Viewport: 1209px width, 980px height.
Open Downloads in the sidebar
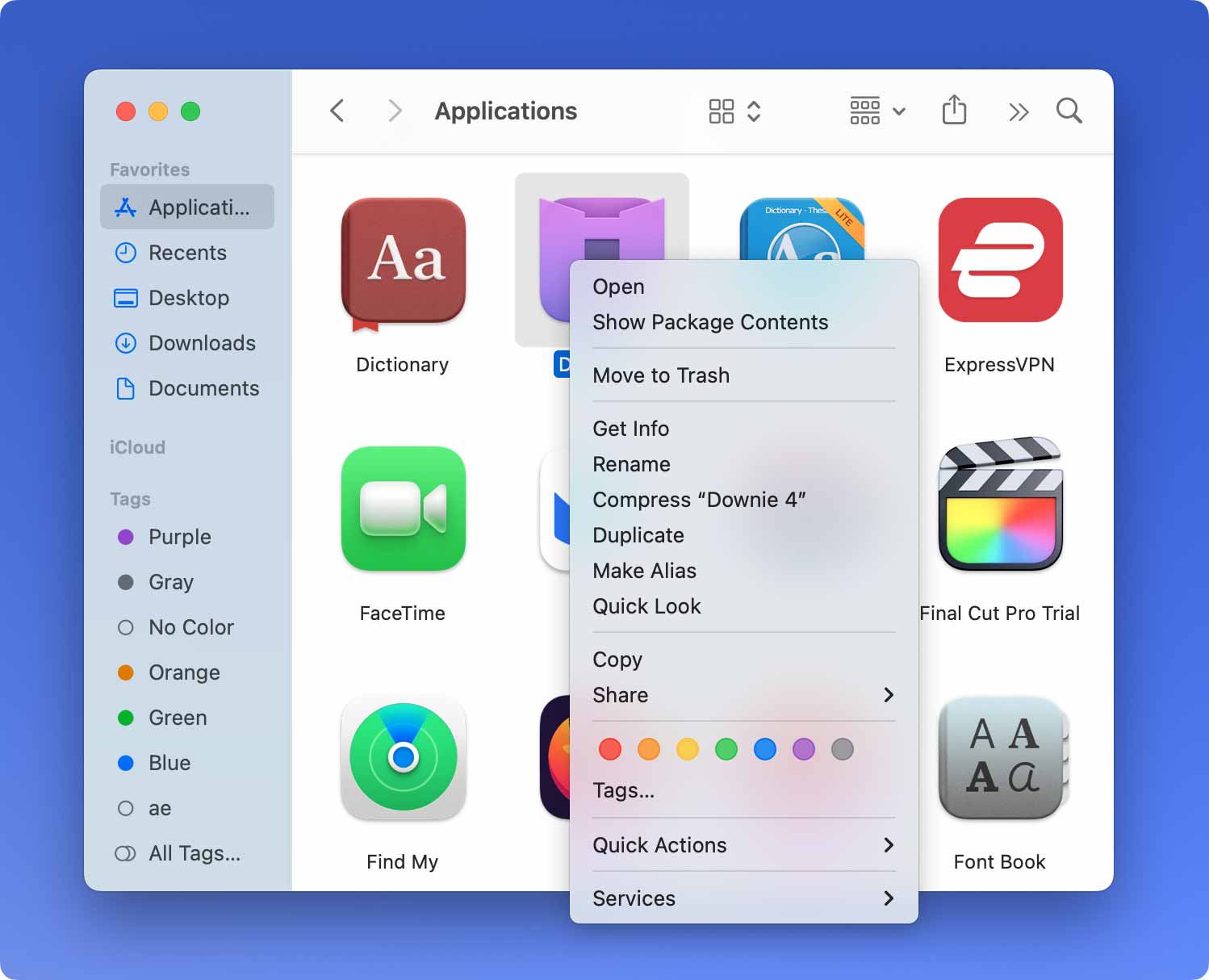[202, 343]
